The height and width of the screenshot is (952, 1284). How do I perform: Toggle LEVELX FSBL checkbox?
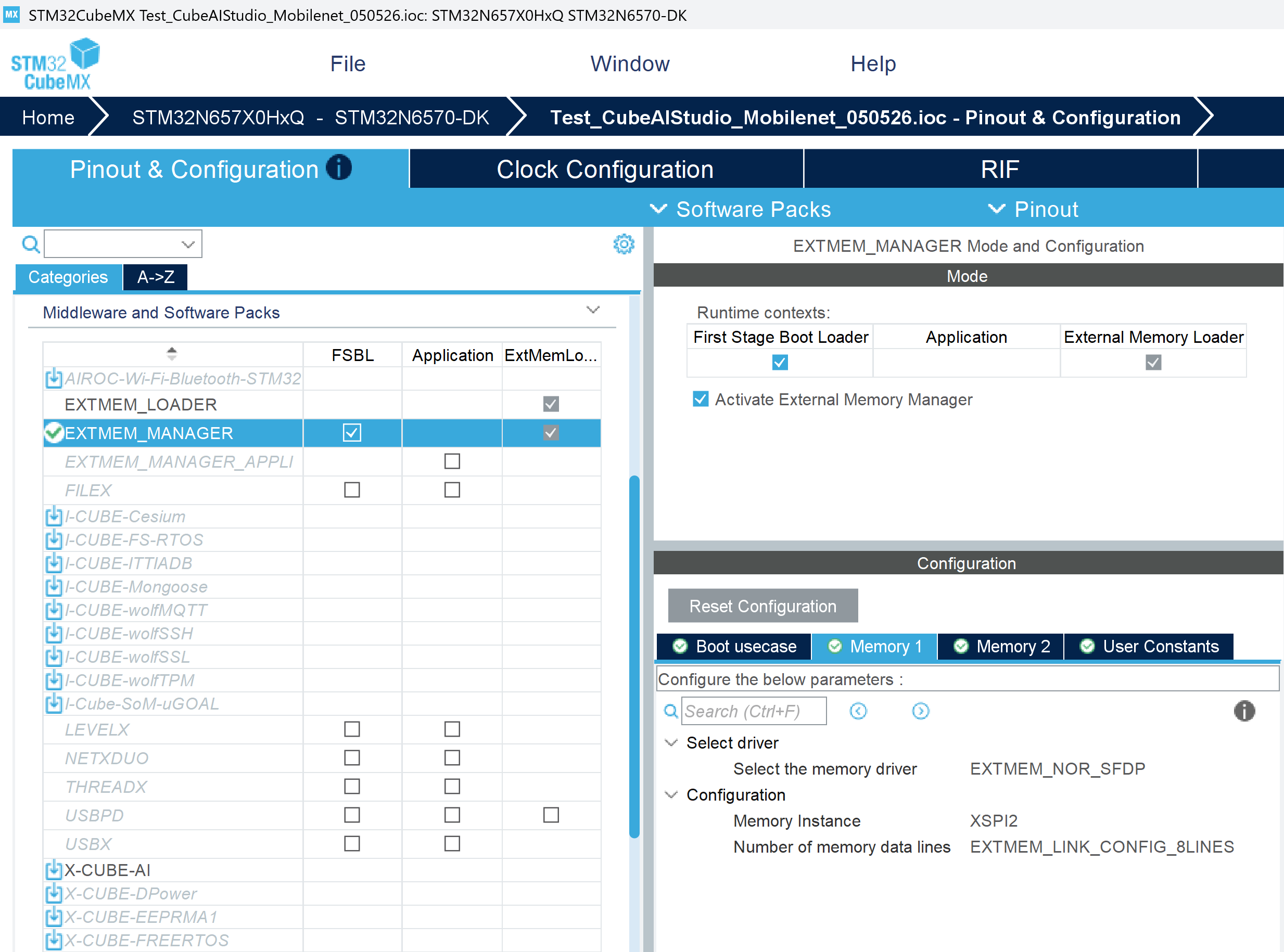point(352,729)
